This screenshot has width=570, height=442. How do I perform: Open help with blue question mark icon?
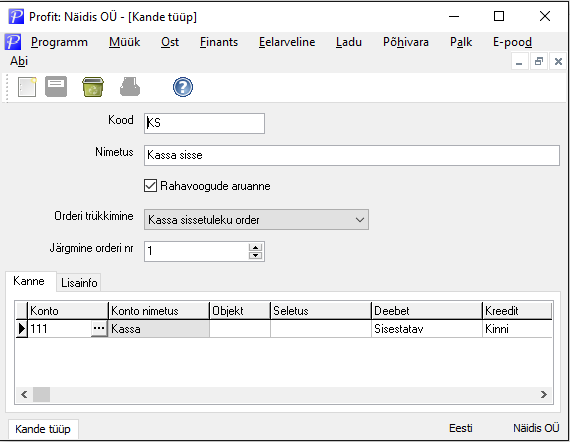tap(183, 87)
